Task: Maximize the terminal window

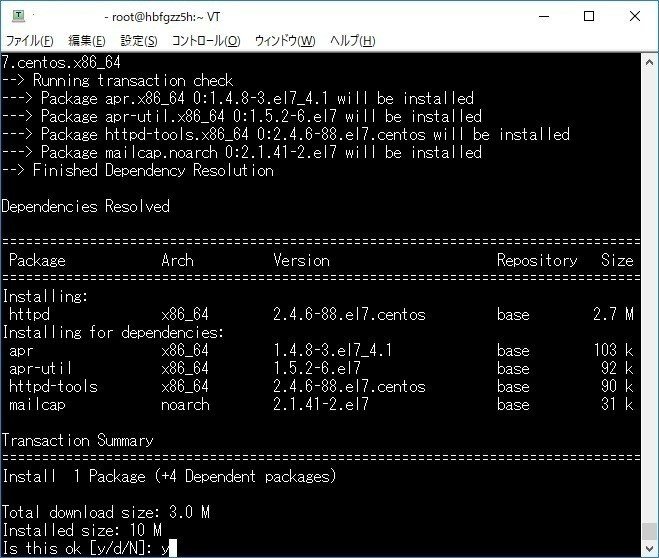Action: pyautogui.click(x=589, y=17)
